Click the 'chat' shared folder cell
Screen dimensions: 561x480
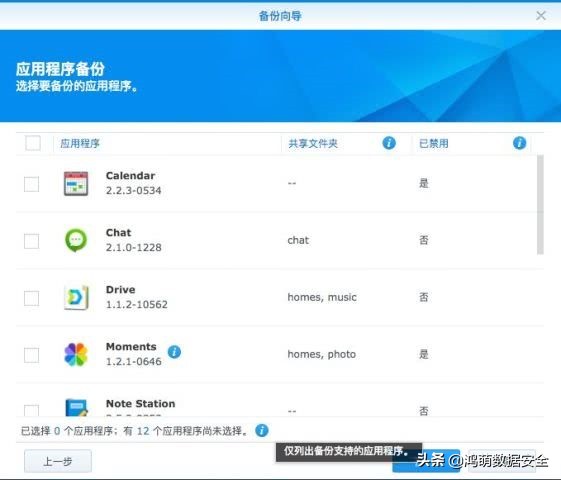[298, 240]
